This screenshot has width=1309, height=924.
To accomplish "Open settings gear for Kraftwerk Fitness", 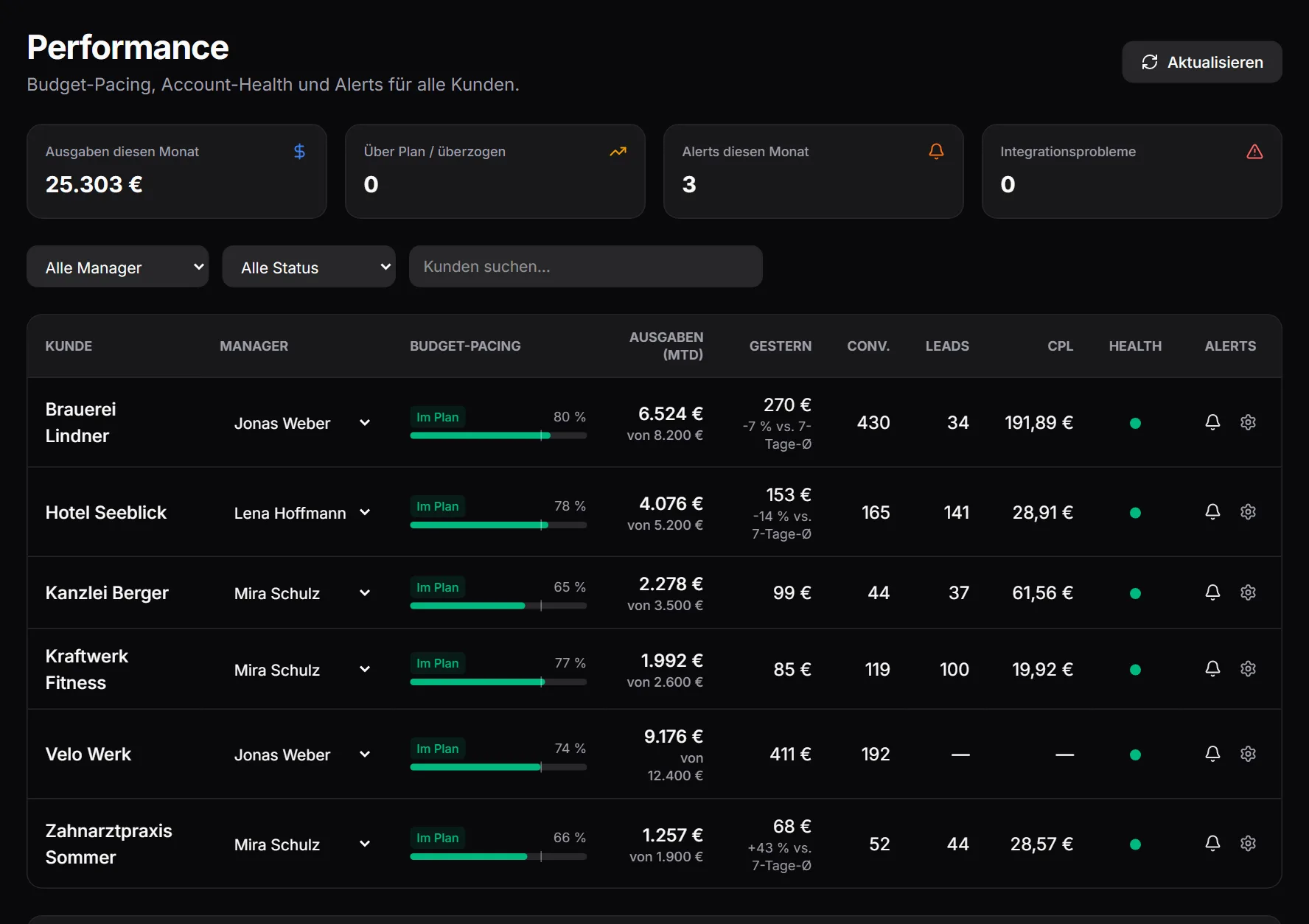I will [1248, 668].
